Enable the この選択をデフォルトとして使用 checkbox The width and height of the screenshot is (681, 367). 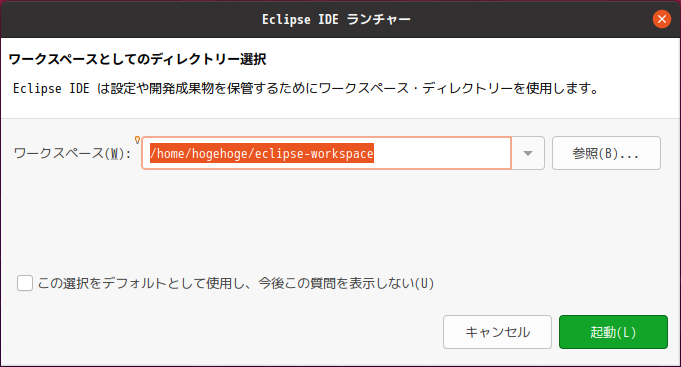click(x=25, y=283)
